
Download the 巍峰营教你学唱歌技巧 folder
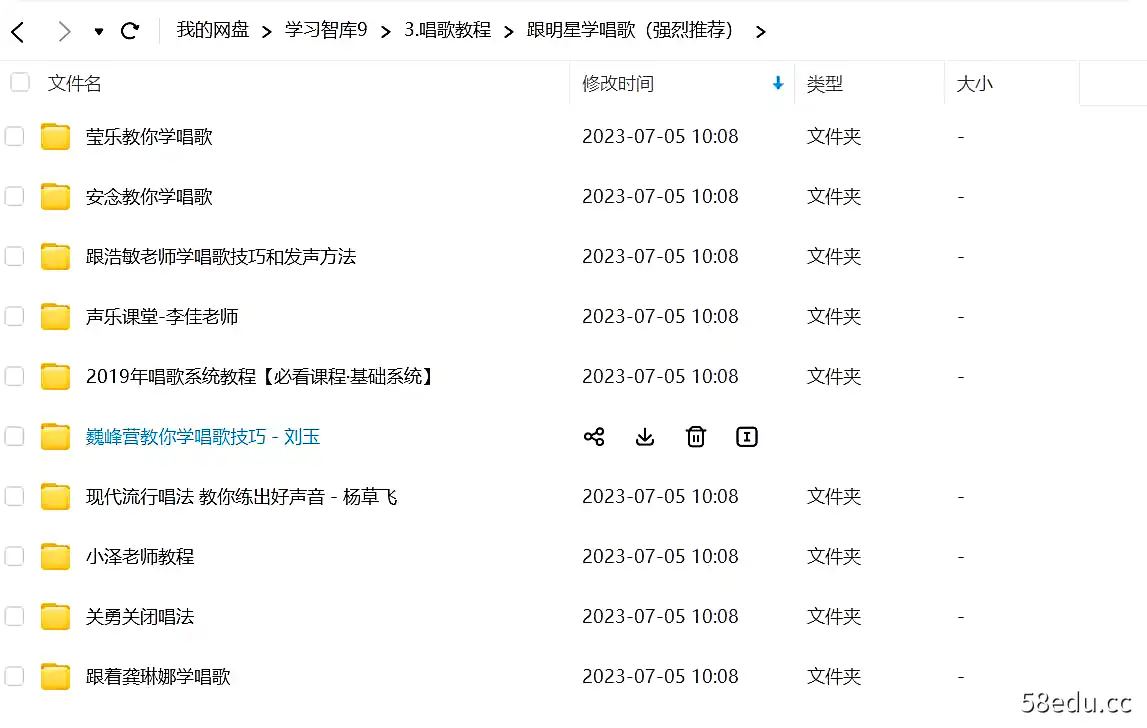click(645, 437)
